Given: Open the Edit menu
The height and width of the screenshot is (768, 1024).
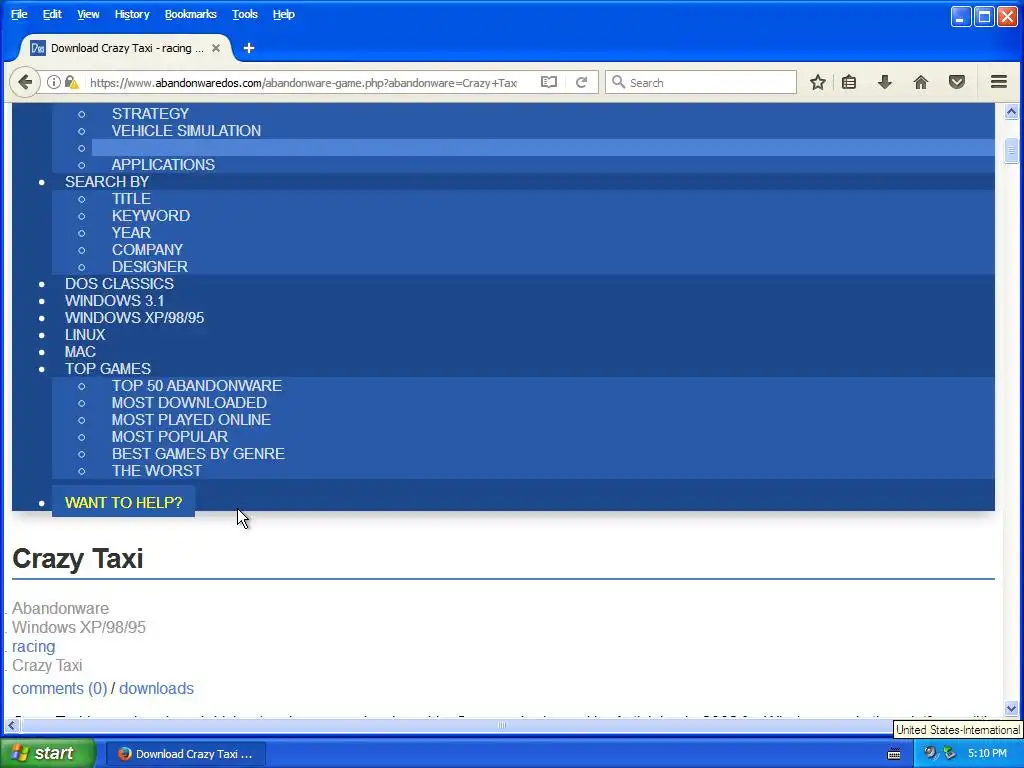Looking at the screenshot, I should [x=52, y=14].
